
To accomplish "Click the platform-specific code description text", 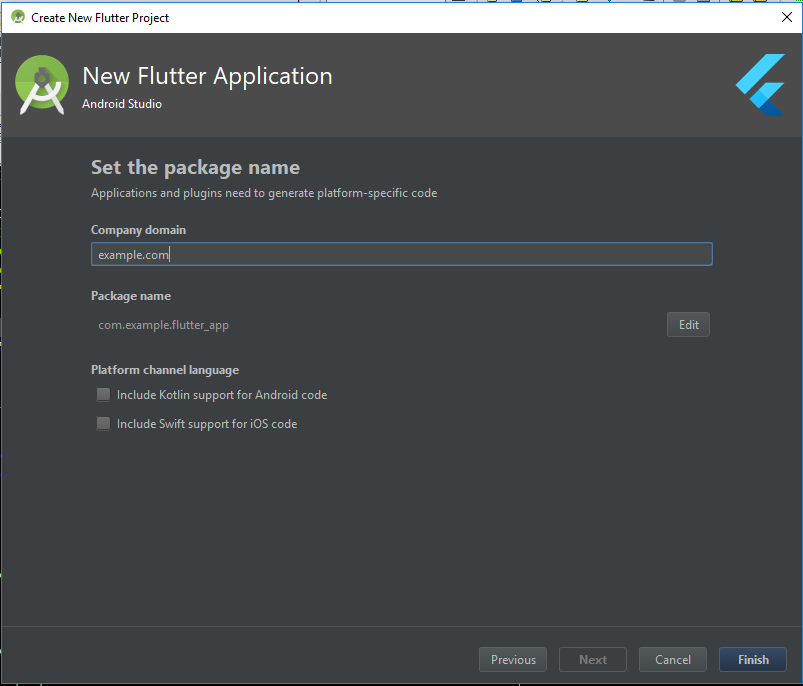I will [x=264, y=193].
